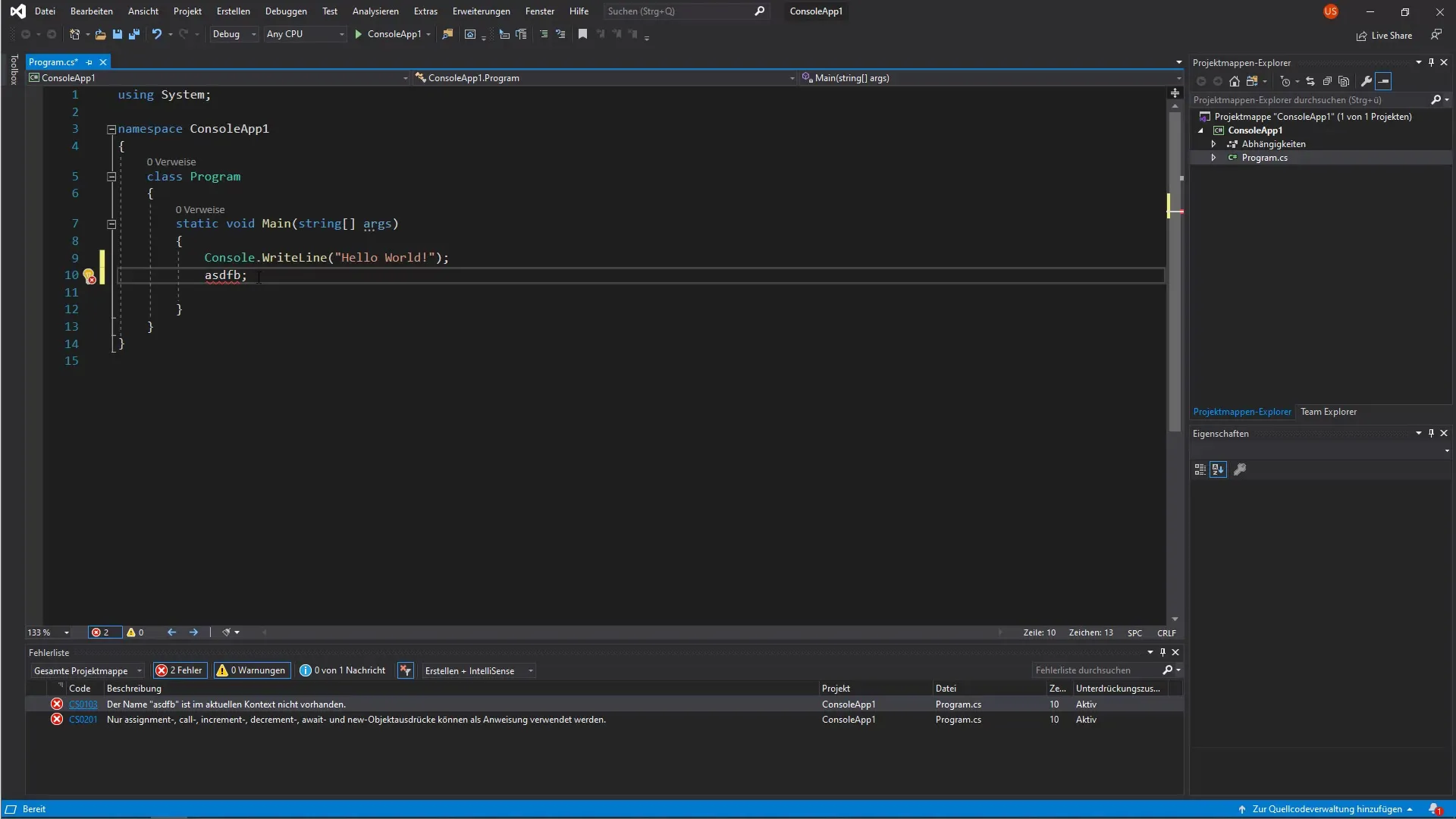The width and height of the screenshot is (1456, 819).
Task: Collapse the ConsoleApp1 project node
Action: tap(1201, 130)
